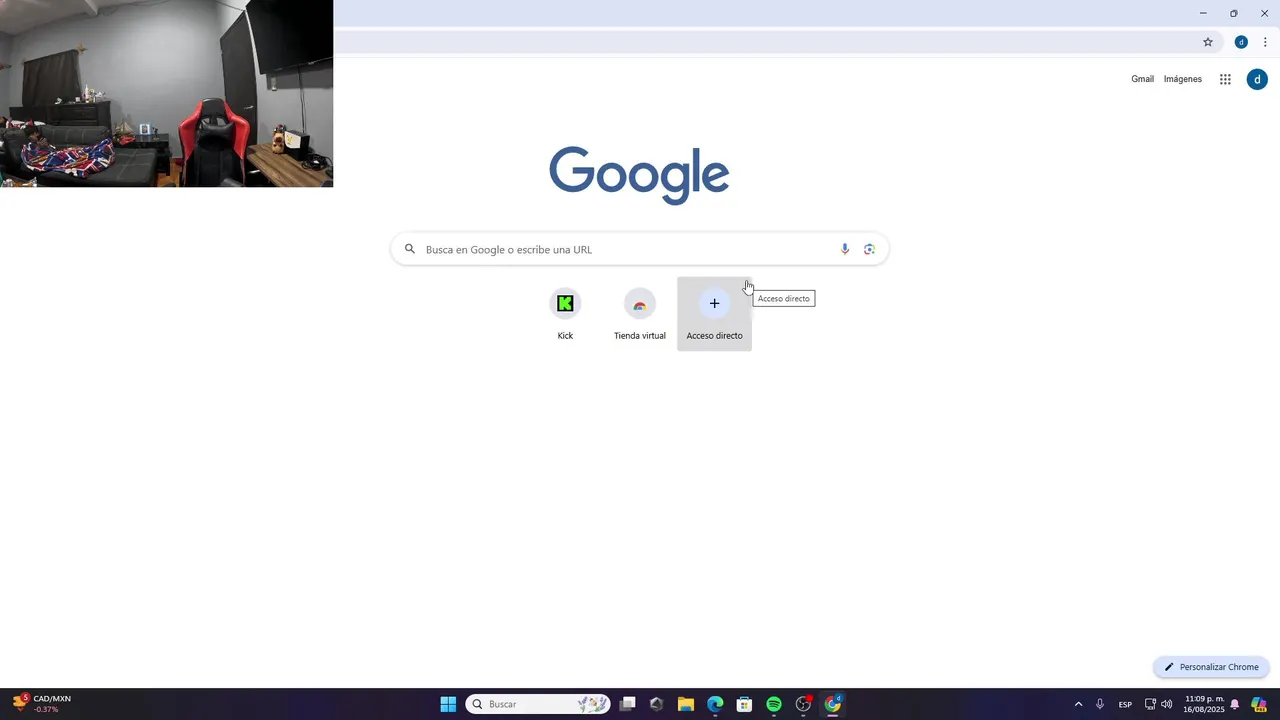Open Gmail link
Screen dimensions: 1280x720
coord(1142,79)
